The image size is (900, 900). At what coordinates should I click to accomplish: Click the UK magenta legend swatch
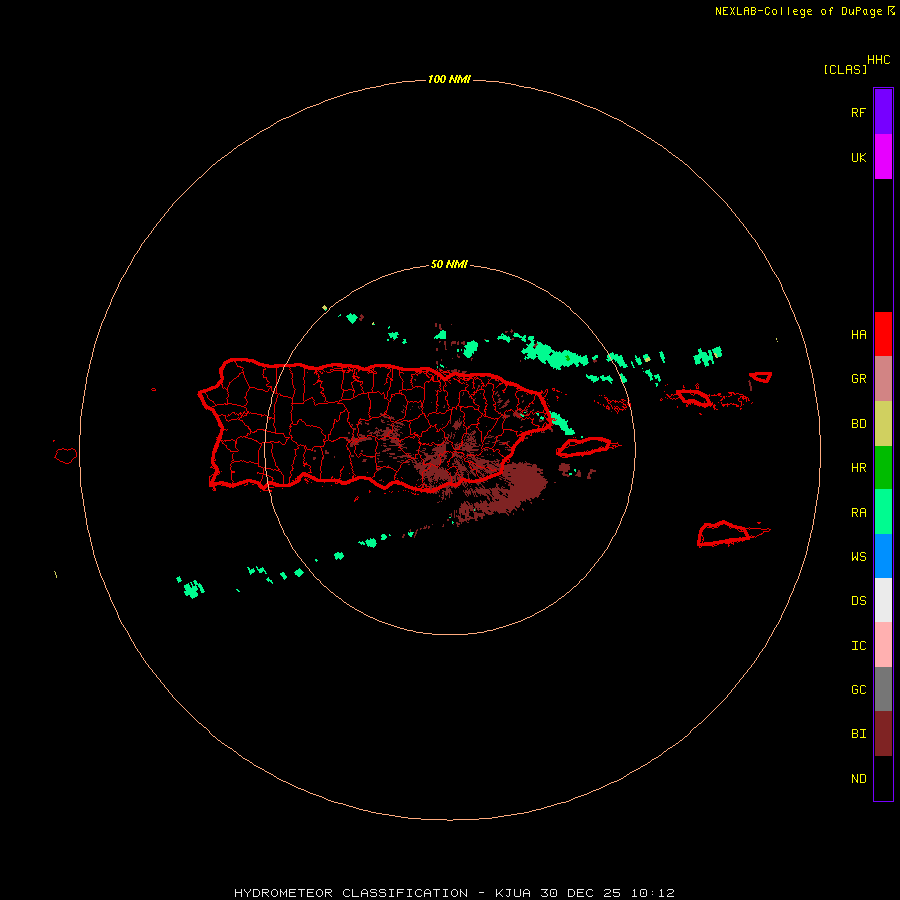tap(883, 157)
